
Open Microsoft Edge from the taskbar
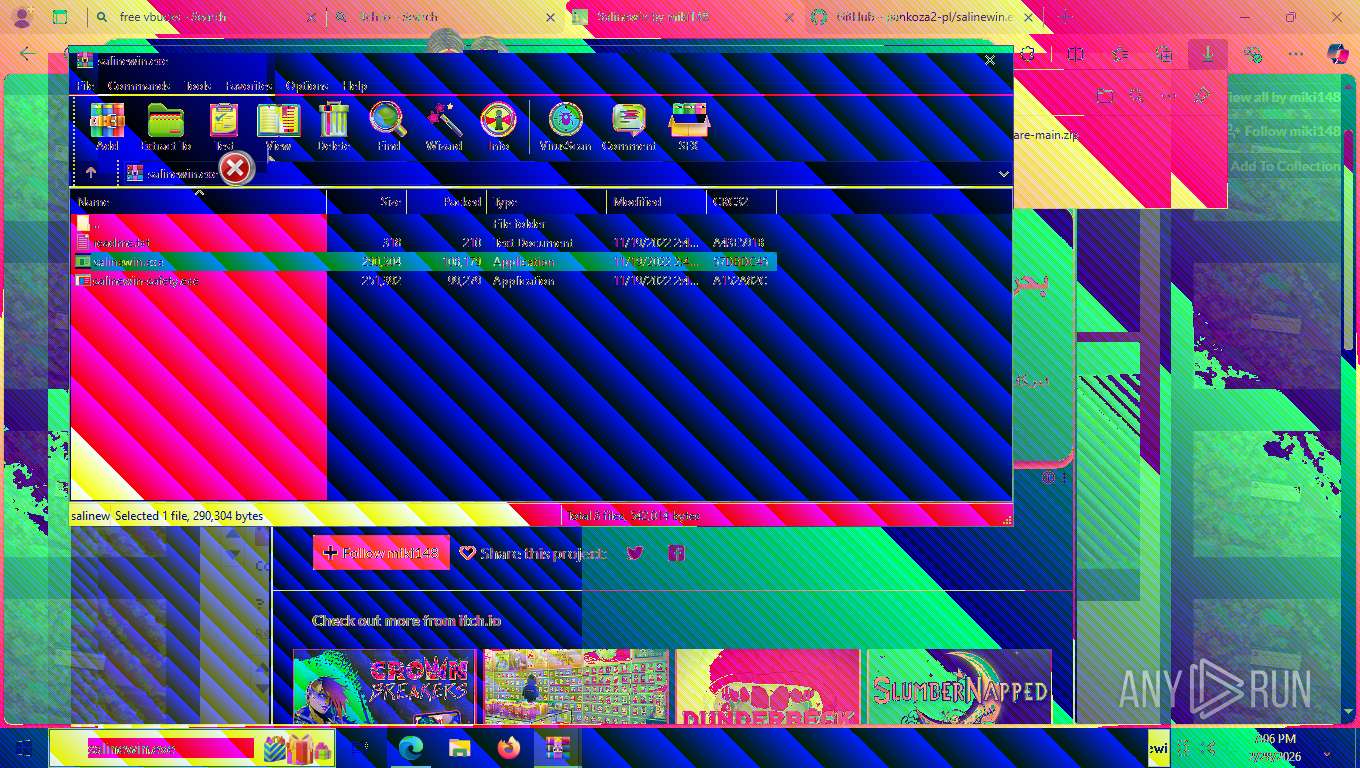[411, 748]
